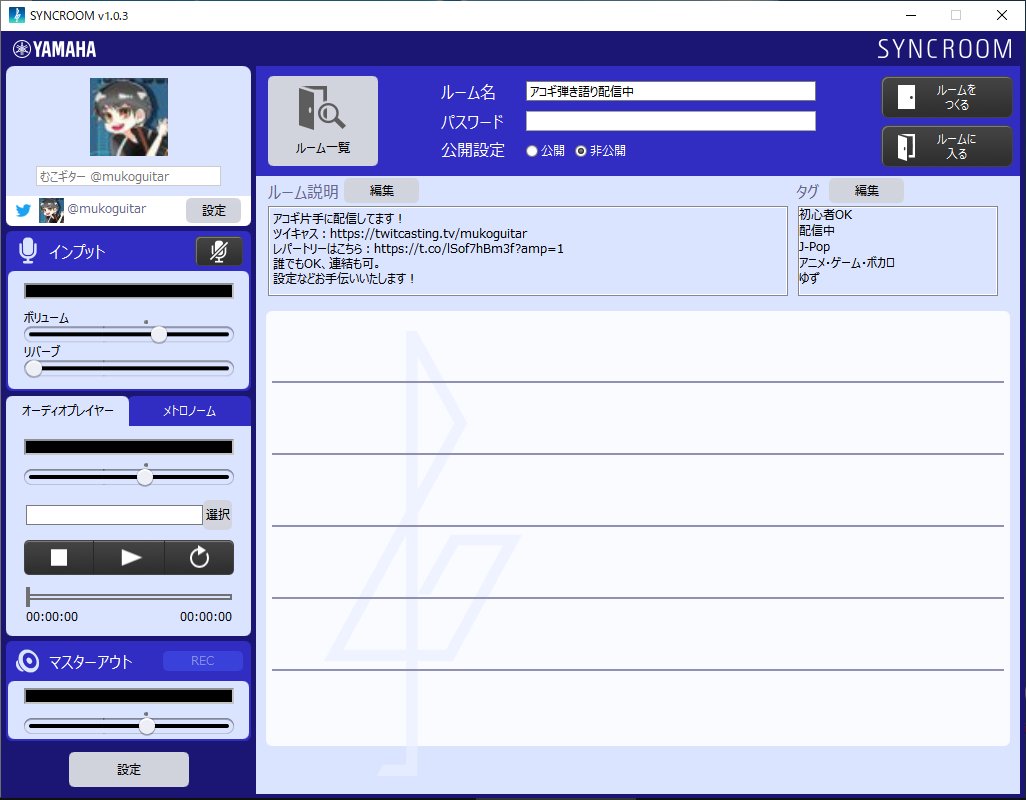Image resolution: width=1026 pixels, height=800 pixels.
Task: Click the room name input field
Action: pos(671,92)
